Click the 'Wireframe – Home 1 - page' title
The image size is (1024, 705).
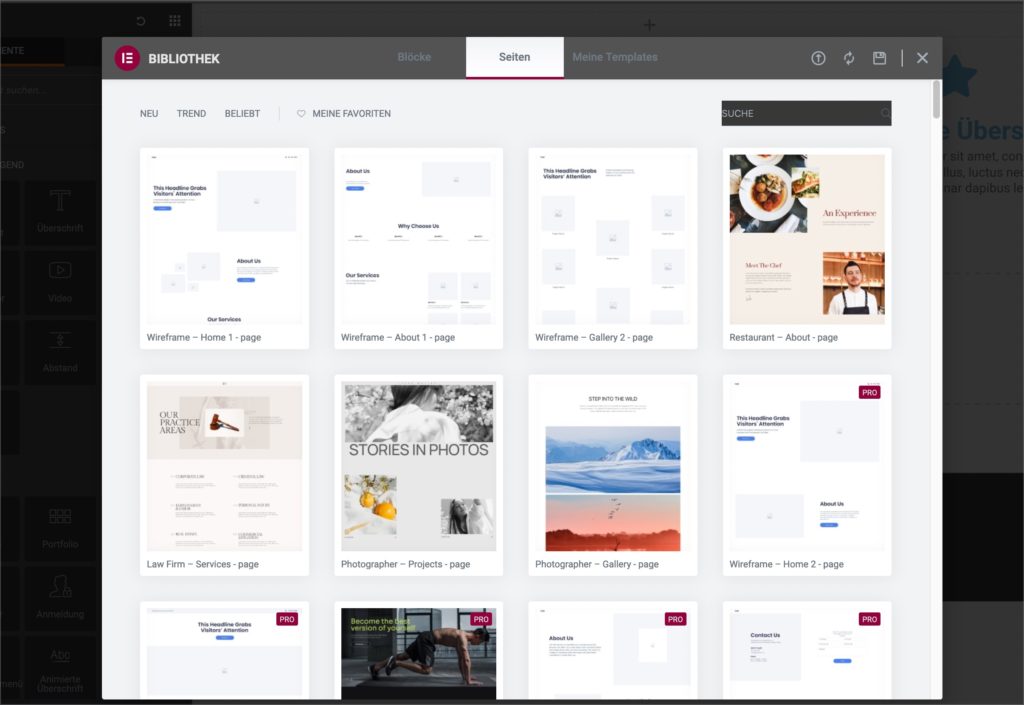(204, 337)
